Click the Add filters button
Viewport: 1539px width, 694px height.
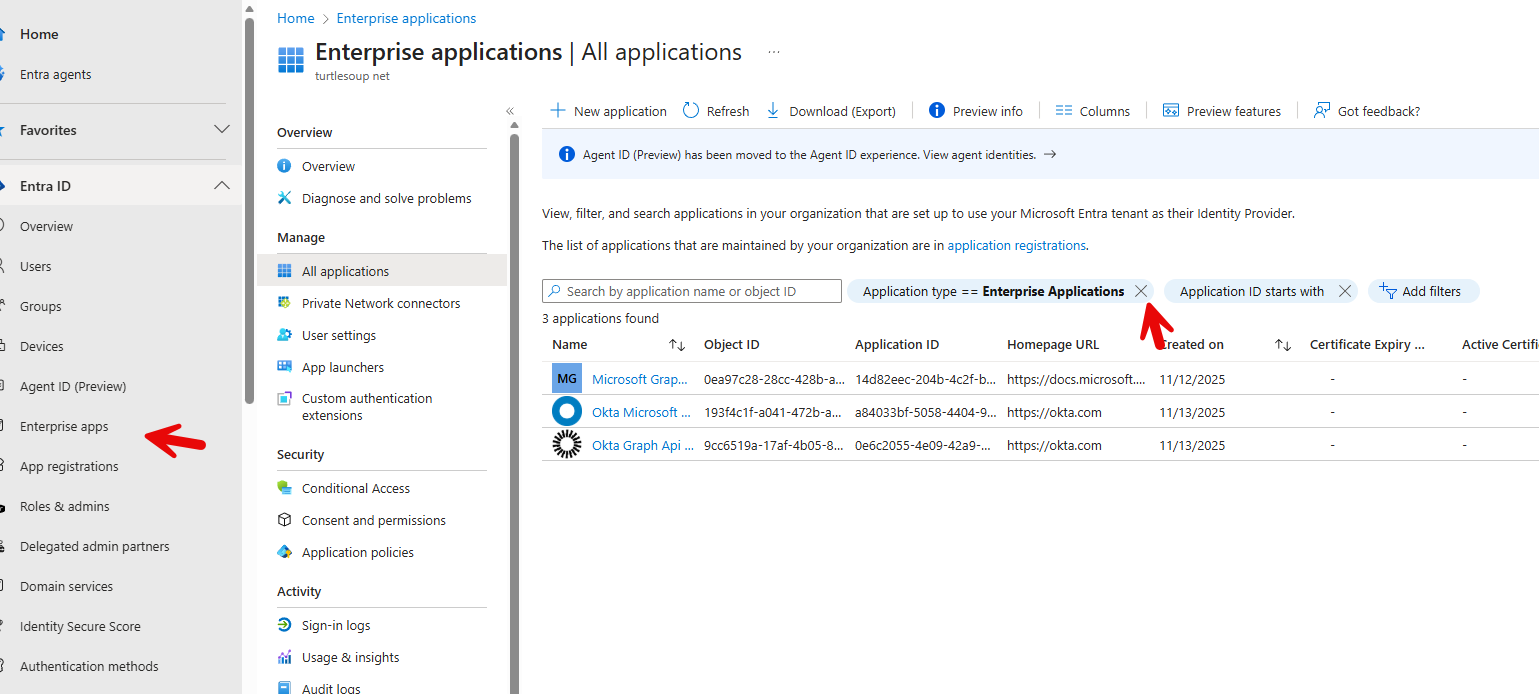(1422, 291)
